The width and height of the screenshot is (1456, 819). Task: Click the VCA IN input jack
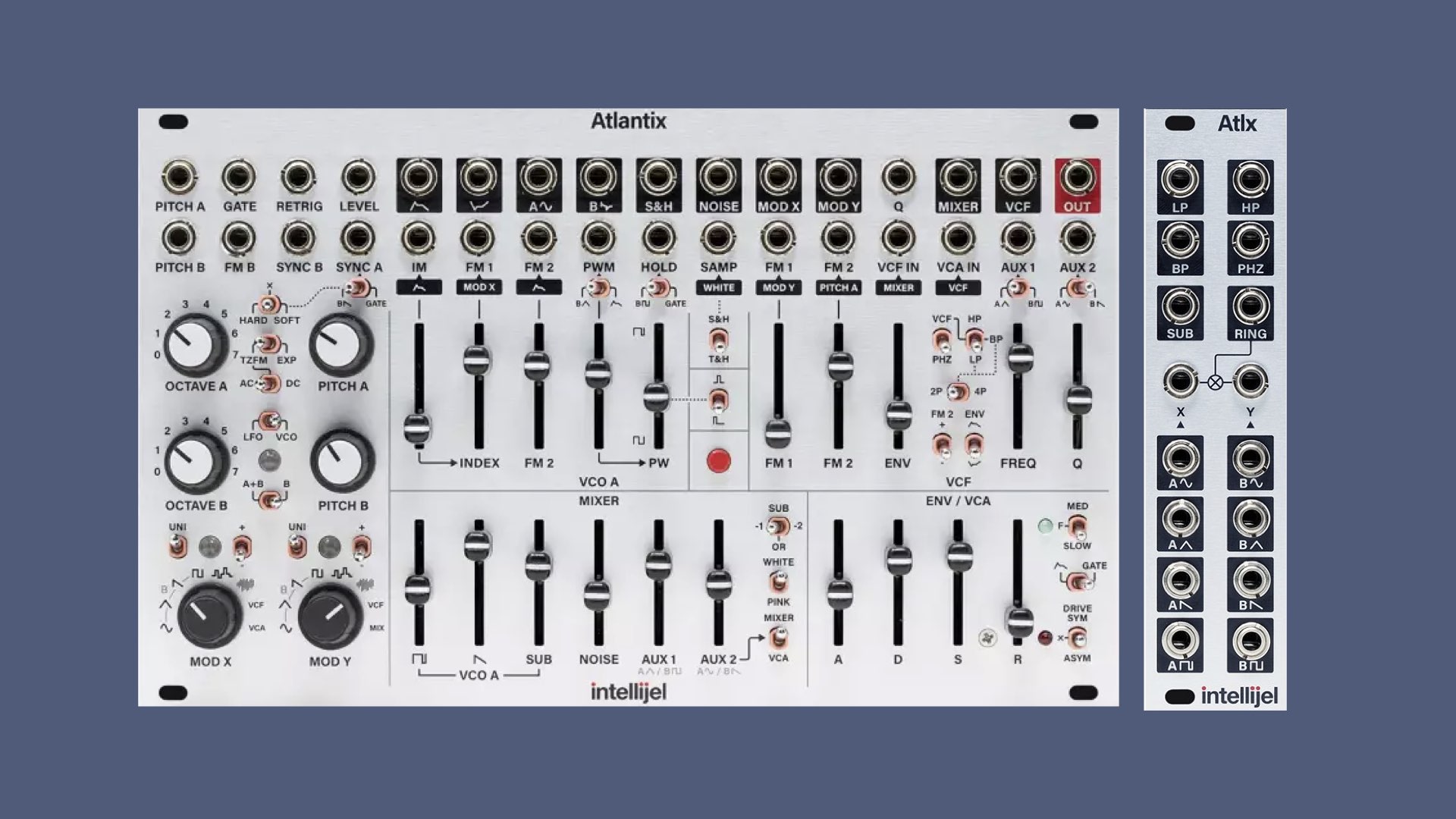[958, 239]
